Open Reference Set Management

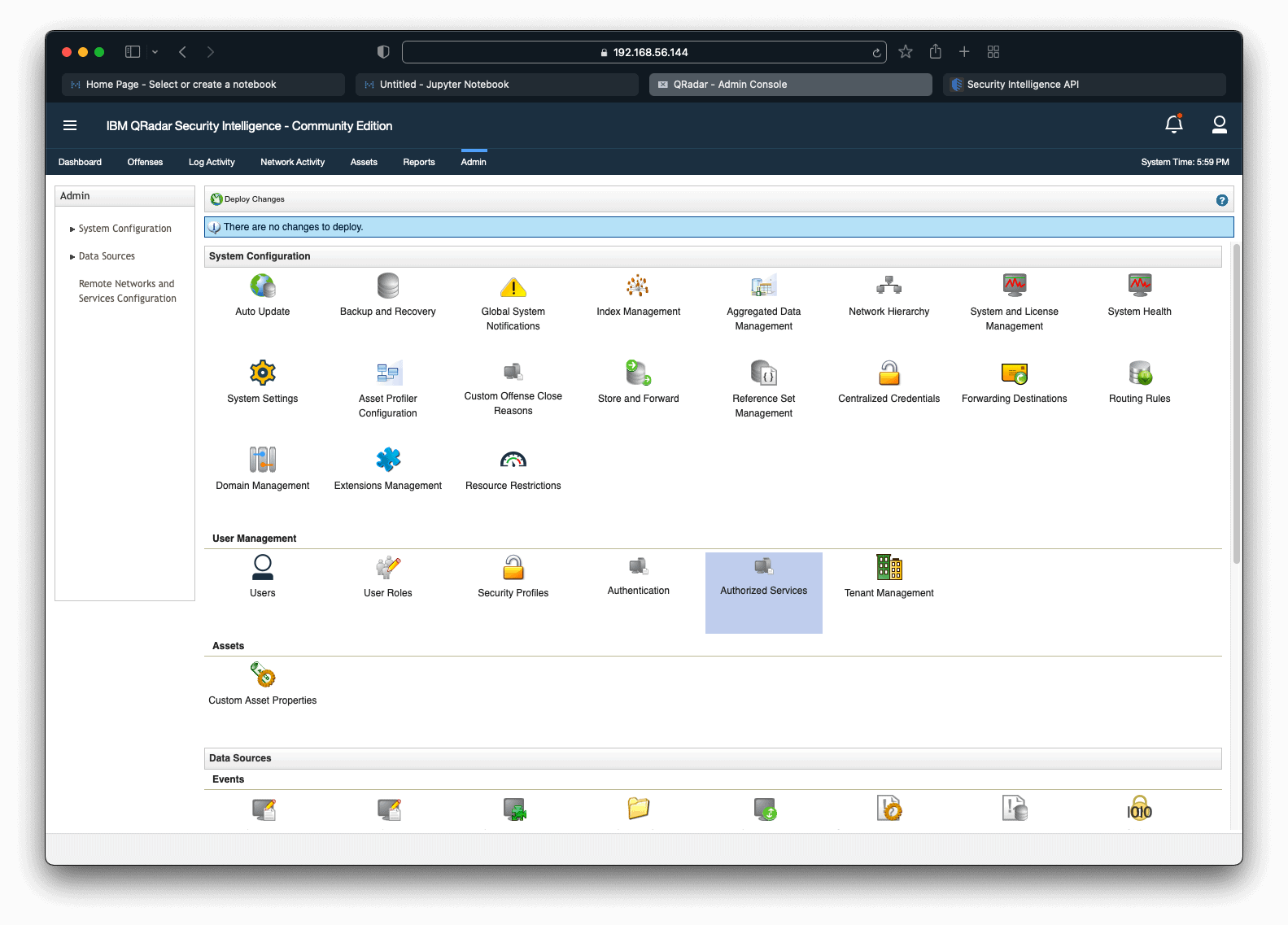click(763, 373)
